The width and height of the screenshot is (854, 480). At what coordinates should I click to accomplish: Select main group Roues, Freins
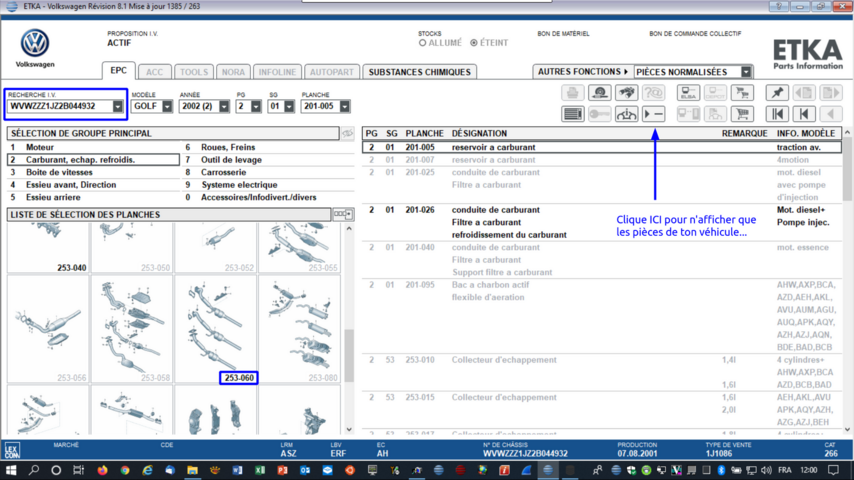(x=268, y=147)
